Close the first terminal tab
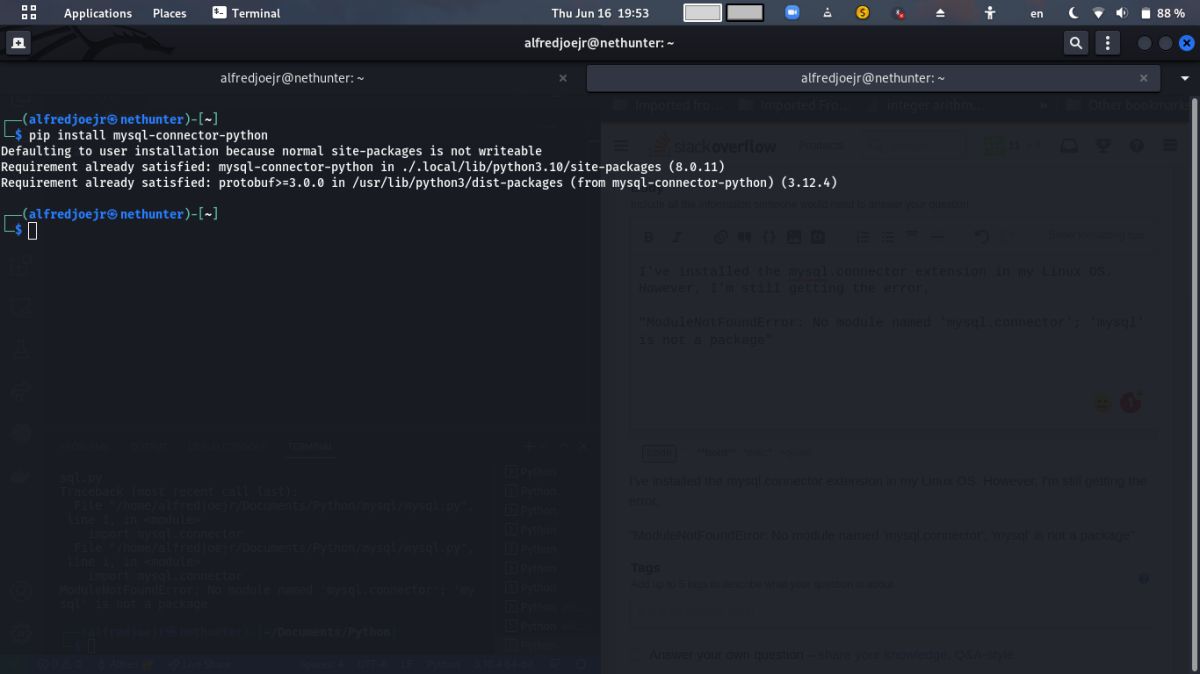This screenshot has height=674, width=1200. point(563,78)
